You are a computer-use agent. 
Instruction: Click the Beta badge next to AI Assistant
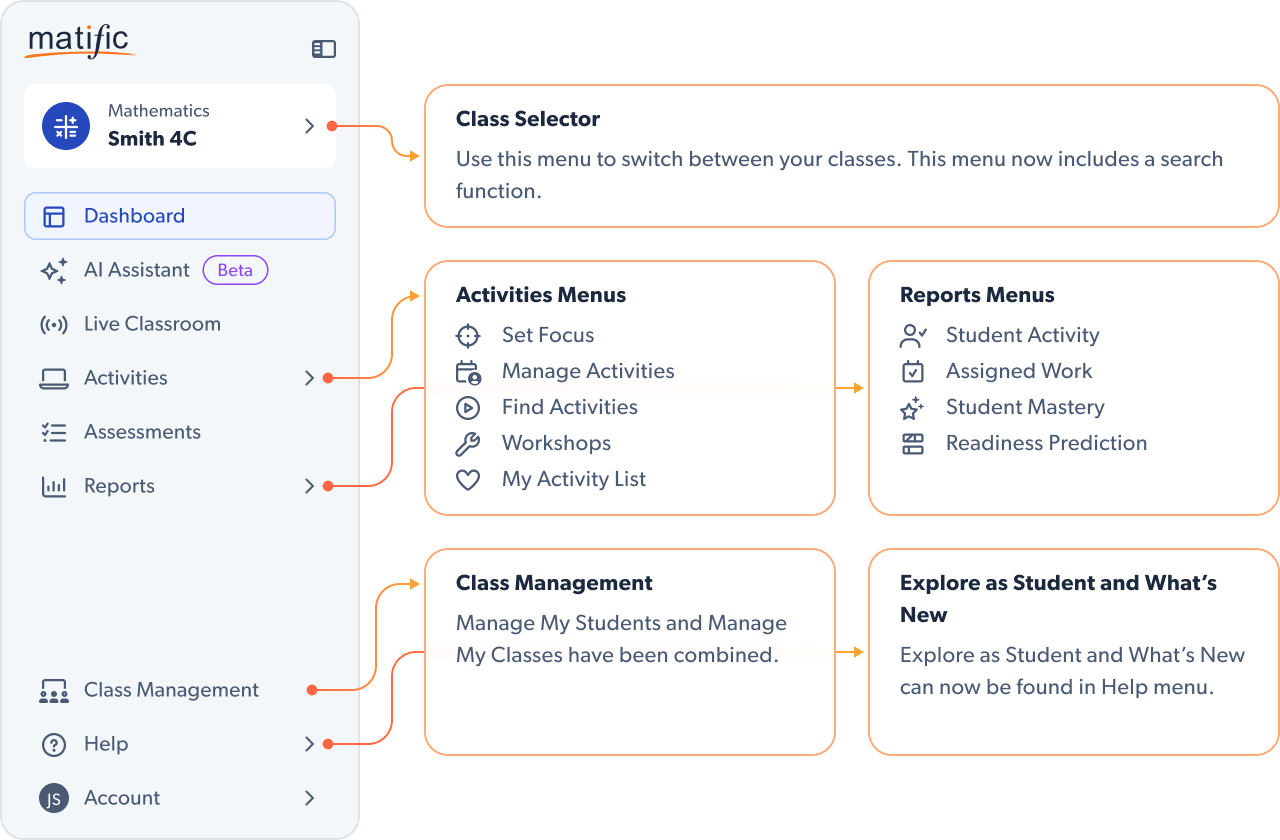pos(235,270)
